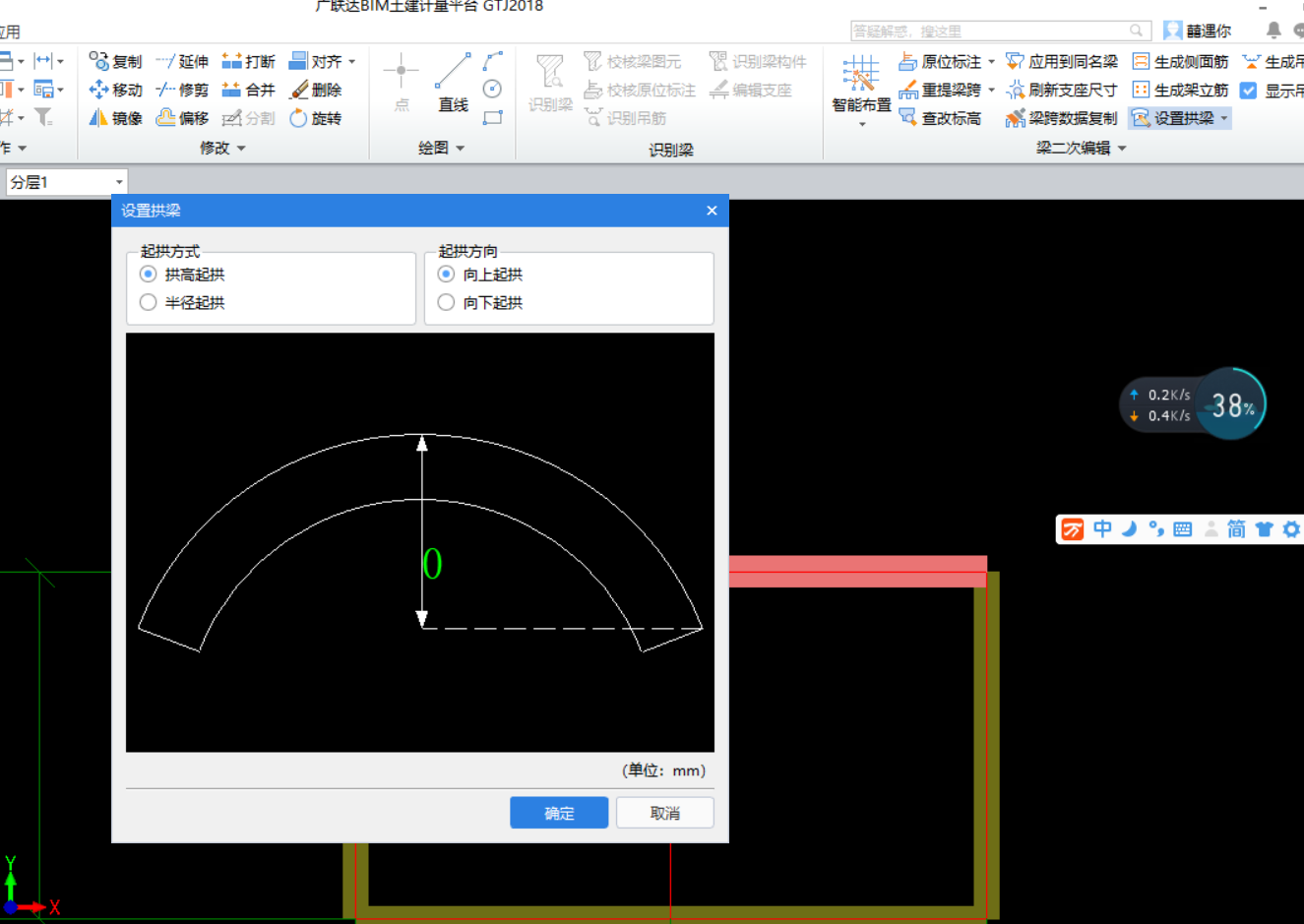Click the 原位标注 annotation tool
Screen dimensions: 1304x924
point(940,61)
